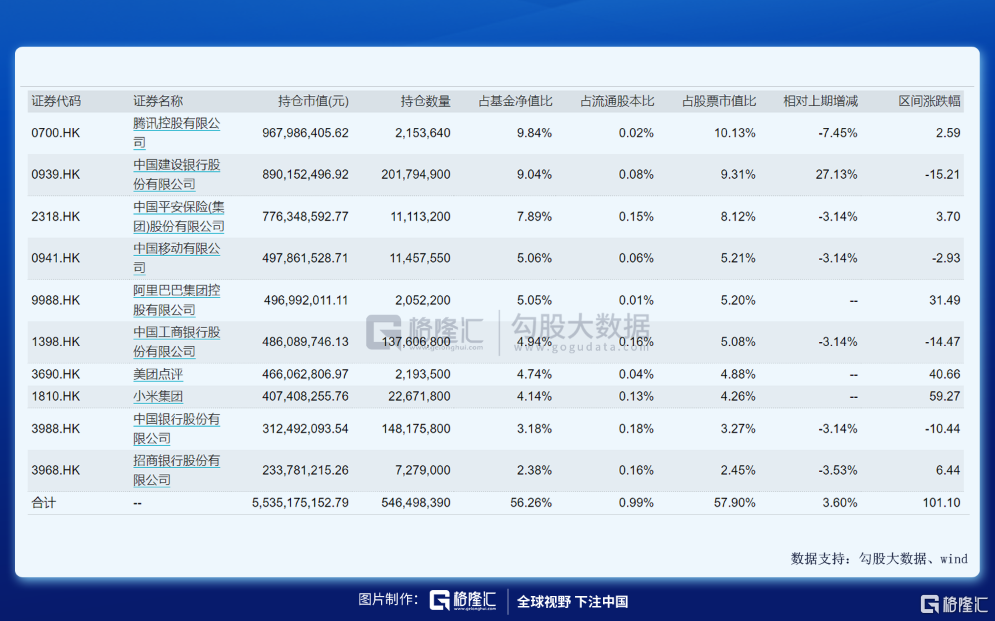Click the 占流通股本比 column header

pos(617,101)
